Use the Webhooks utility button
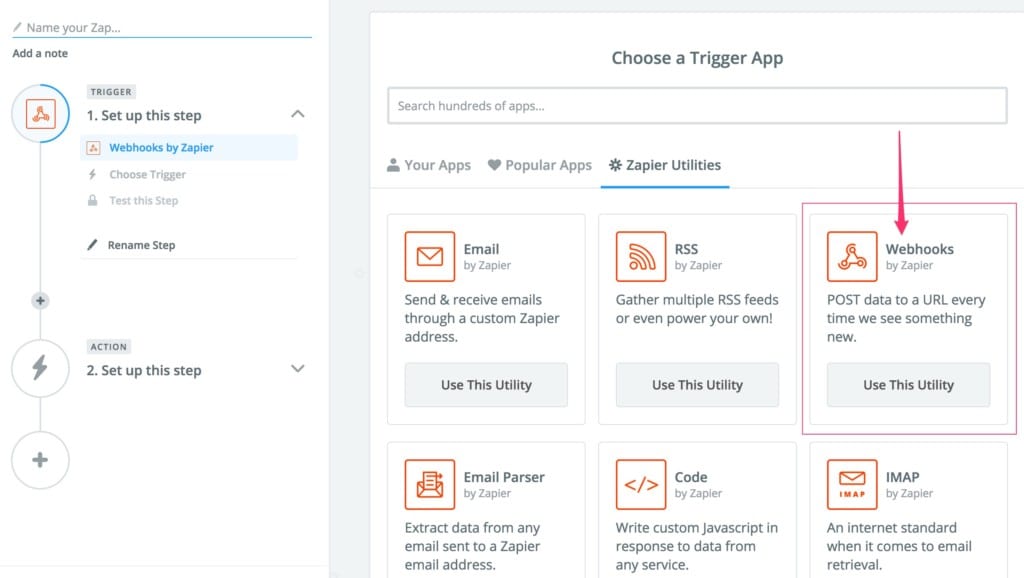Screen dimensions: 1024x578 pyautogui.click(x=908, y=385)
